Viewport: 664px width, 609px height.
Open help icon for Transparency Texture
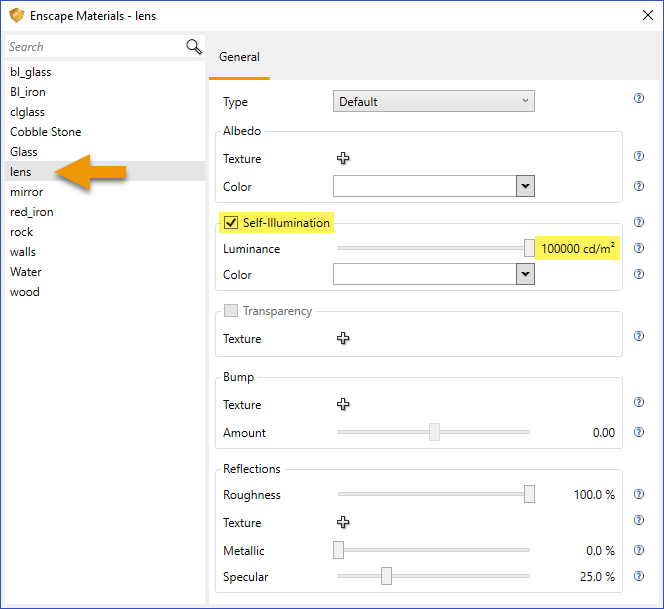(x=639, y=336)
